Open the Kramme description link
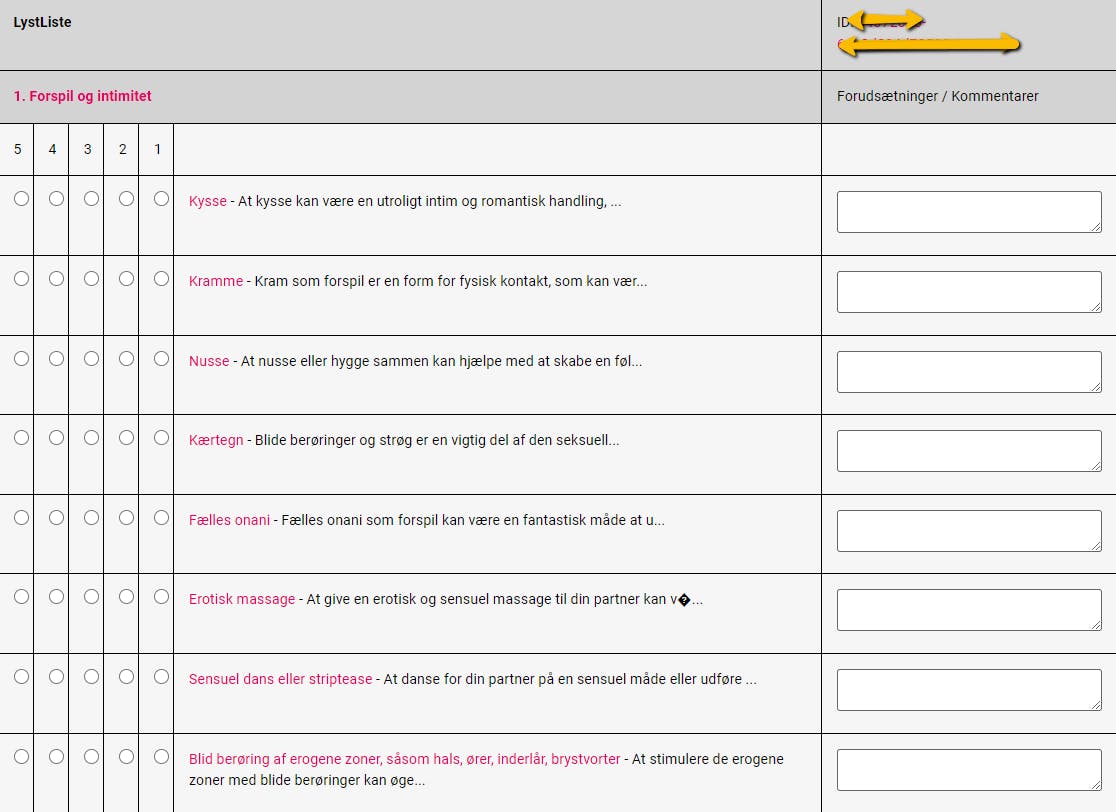Screen dimensions: 1116x812 point(215,281)
